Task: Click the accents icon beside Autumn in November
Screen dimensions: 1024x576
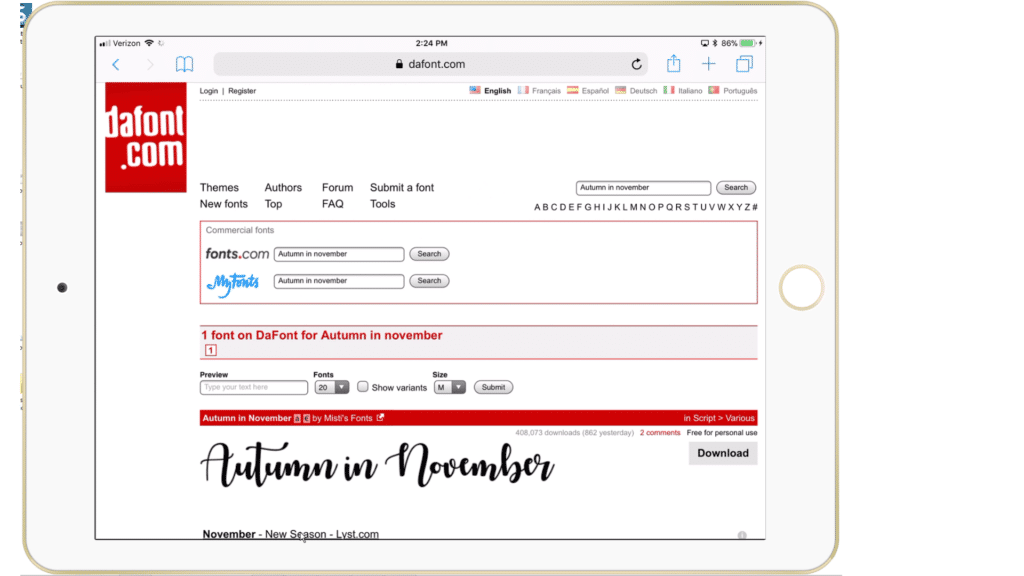Action: click(297, 418)
